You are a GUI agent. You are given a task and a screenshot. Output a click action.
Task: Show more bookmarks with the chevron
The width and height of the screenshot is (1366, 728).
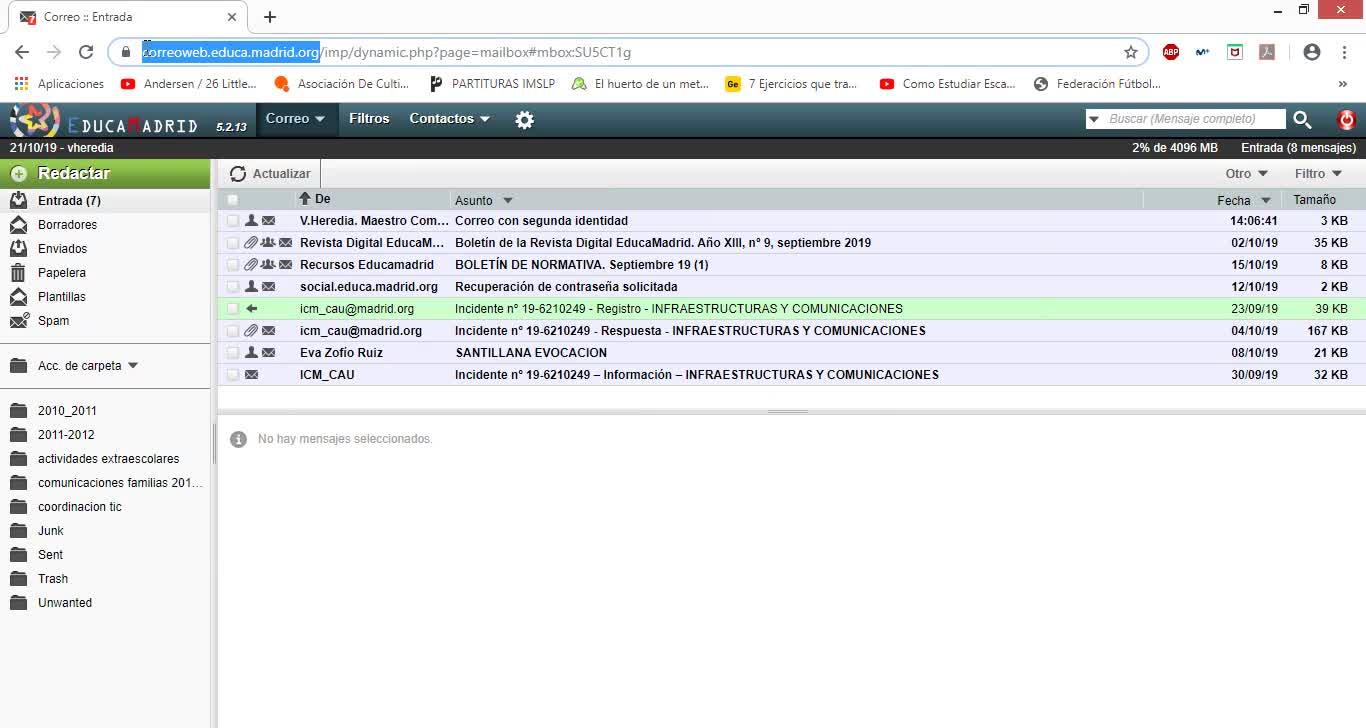tap(1343, 84)
